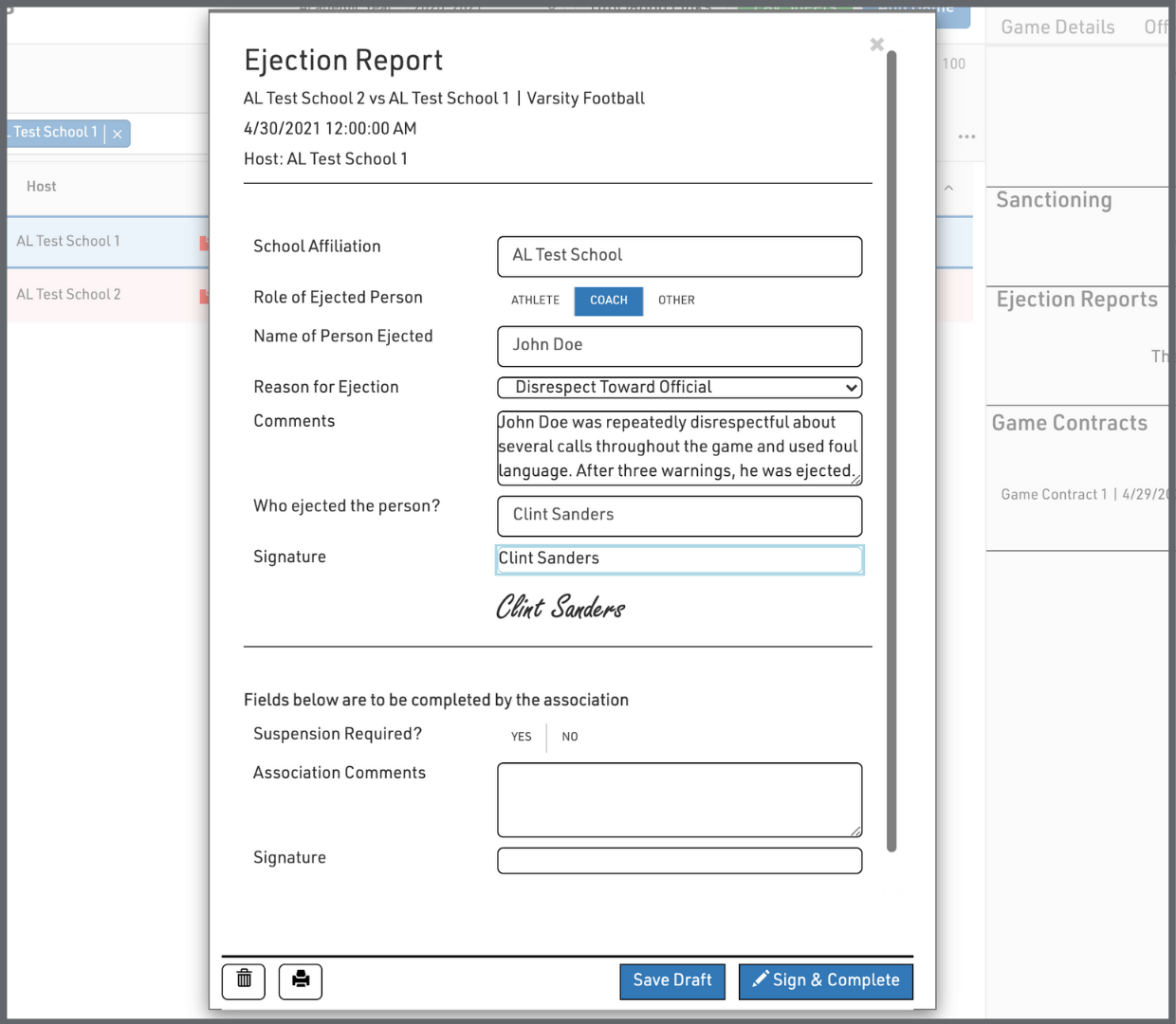
Task: Choose NO for Suspension Required
Action: click(x=570, y=737)
